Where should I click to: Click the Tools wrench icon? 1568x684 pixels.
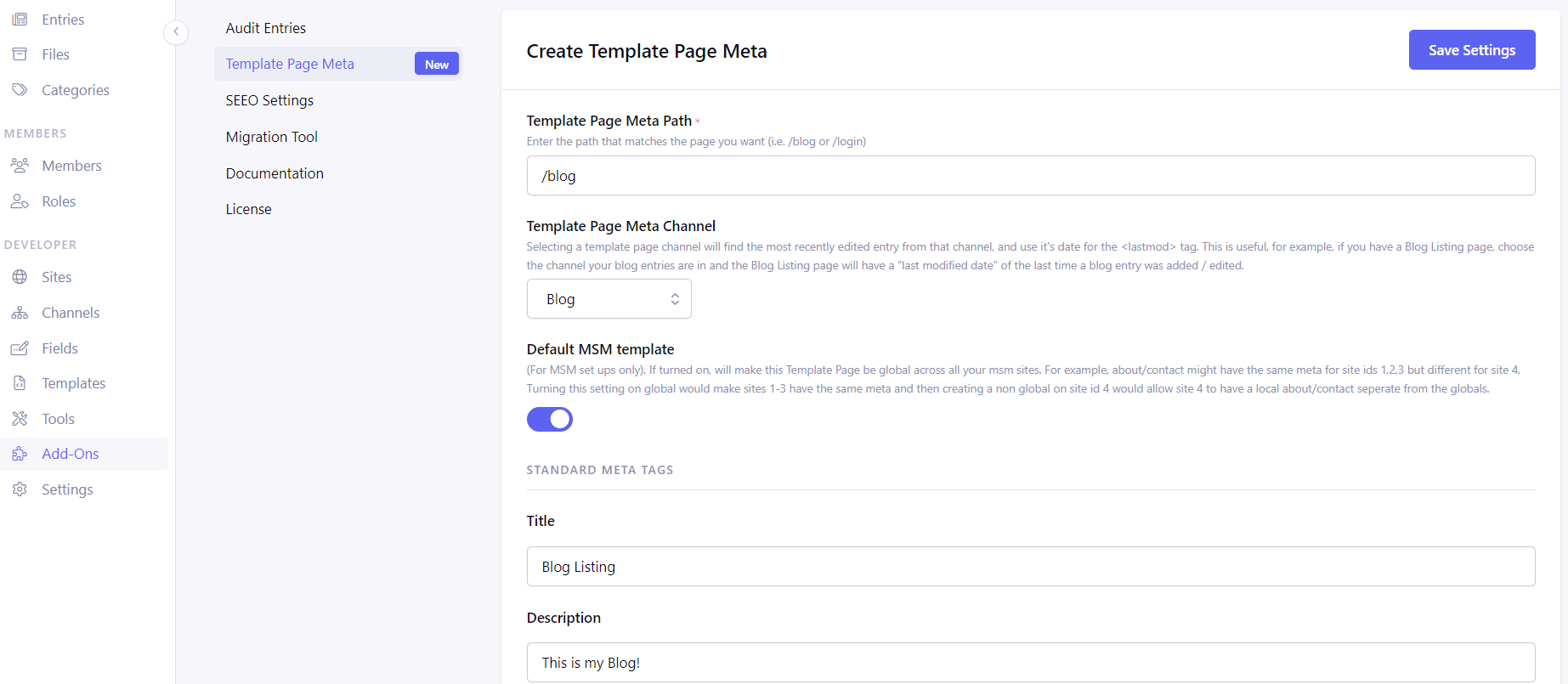coord(20,419)
